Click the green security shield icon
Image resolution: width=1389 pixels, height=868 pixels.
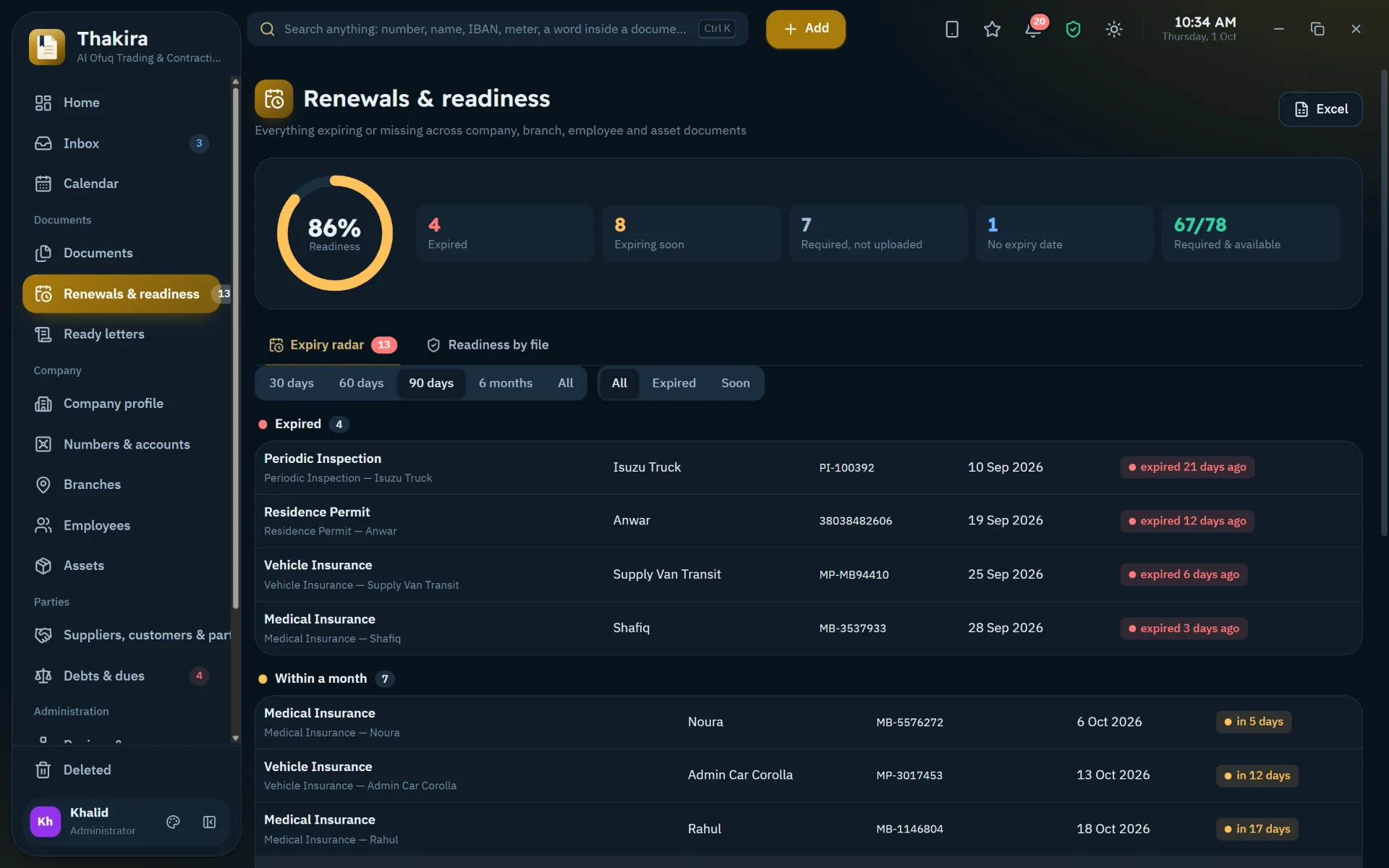(1074, 29)
